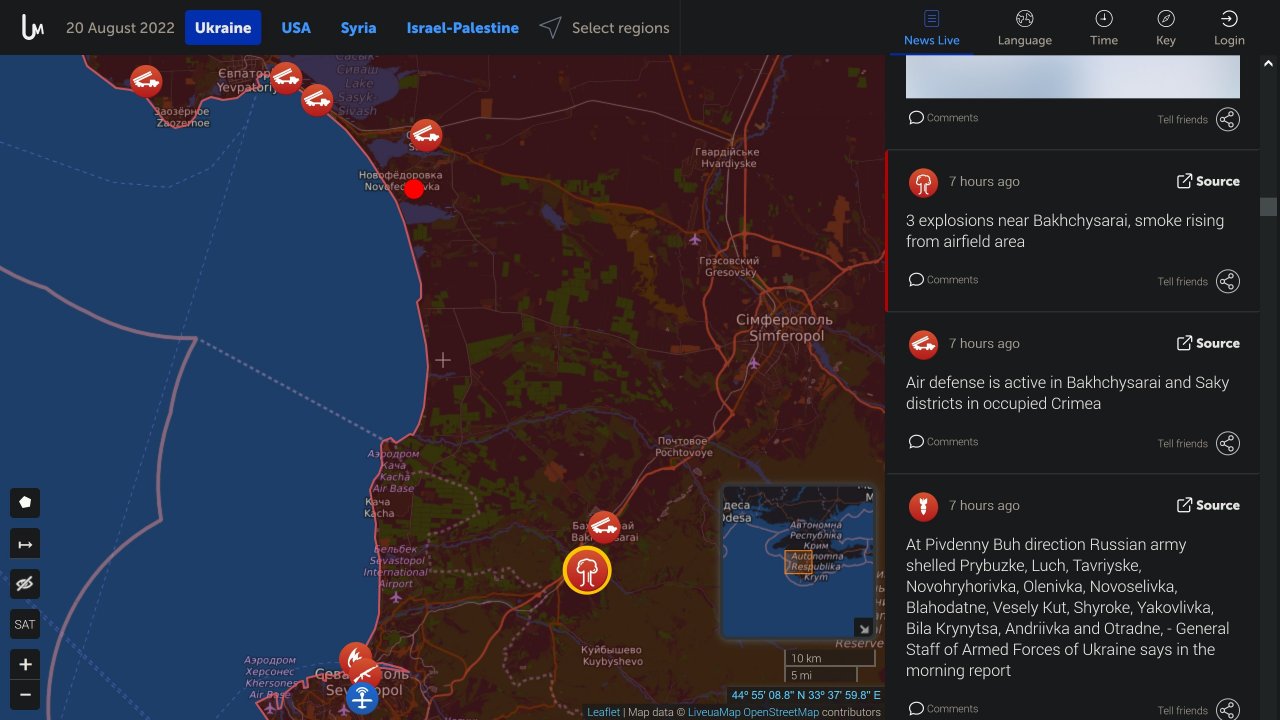Open the Language selector

(1024, 28)
